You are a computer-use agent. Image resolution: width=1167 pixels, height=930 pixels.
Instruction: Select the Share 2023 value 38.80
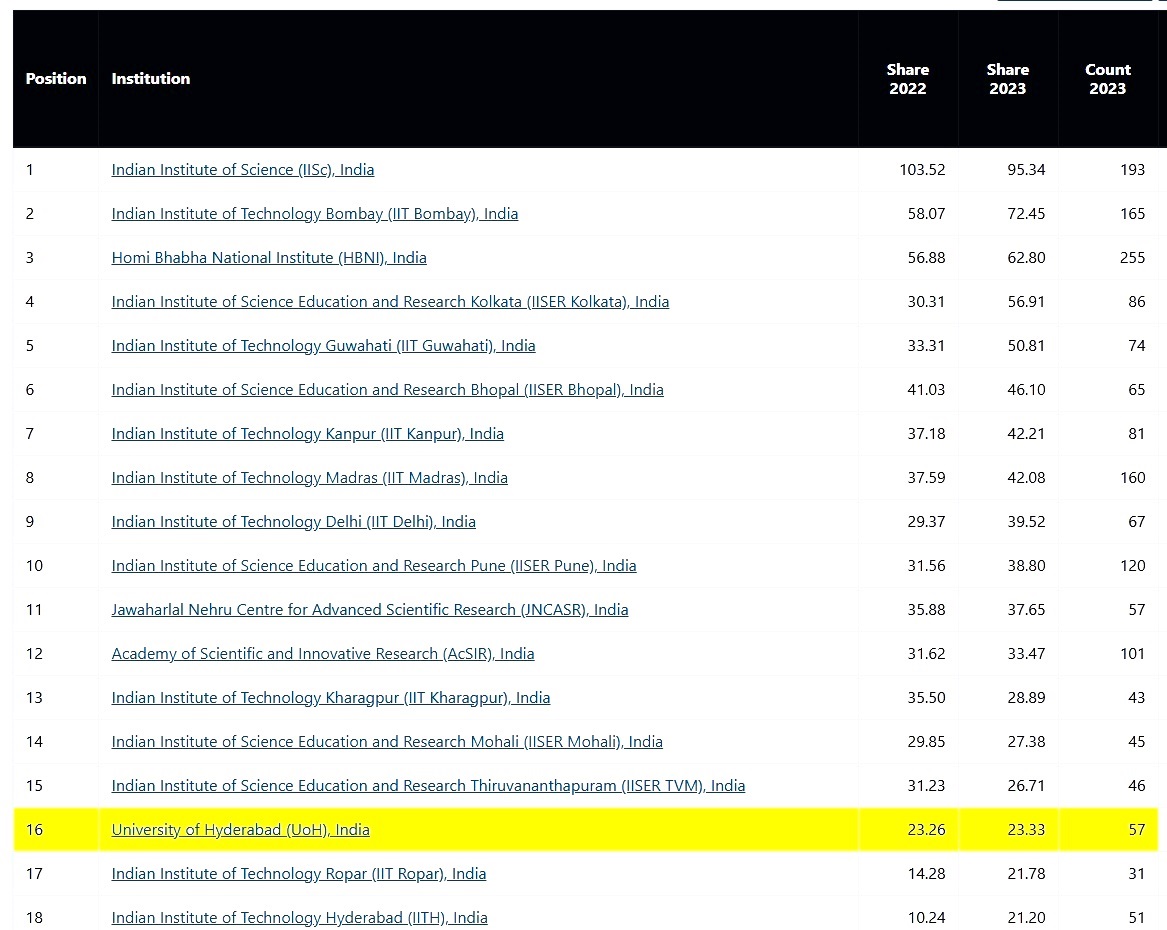[1026, 565]
